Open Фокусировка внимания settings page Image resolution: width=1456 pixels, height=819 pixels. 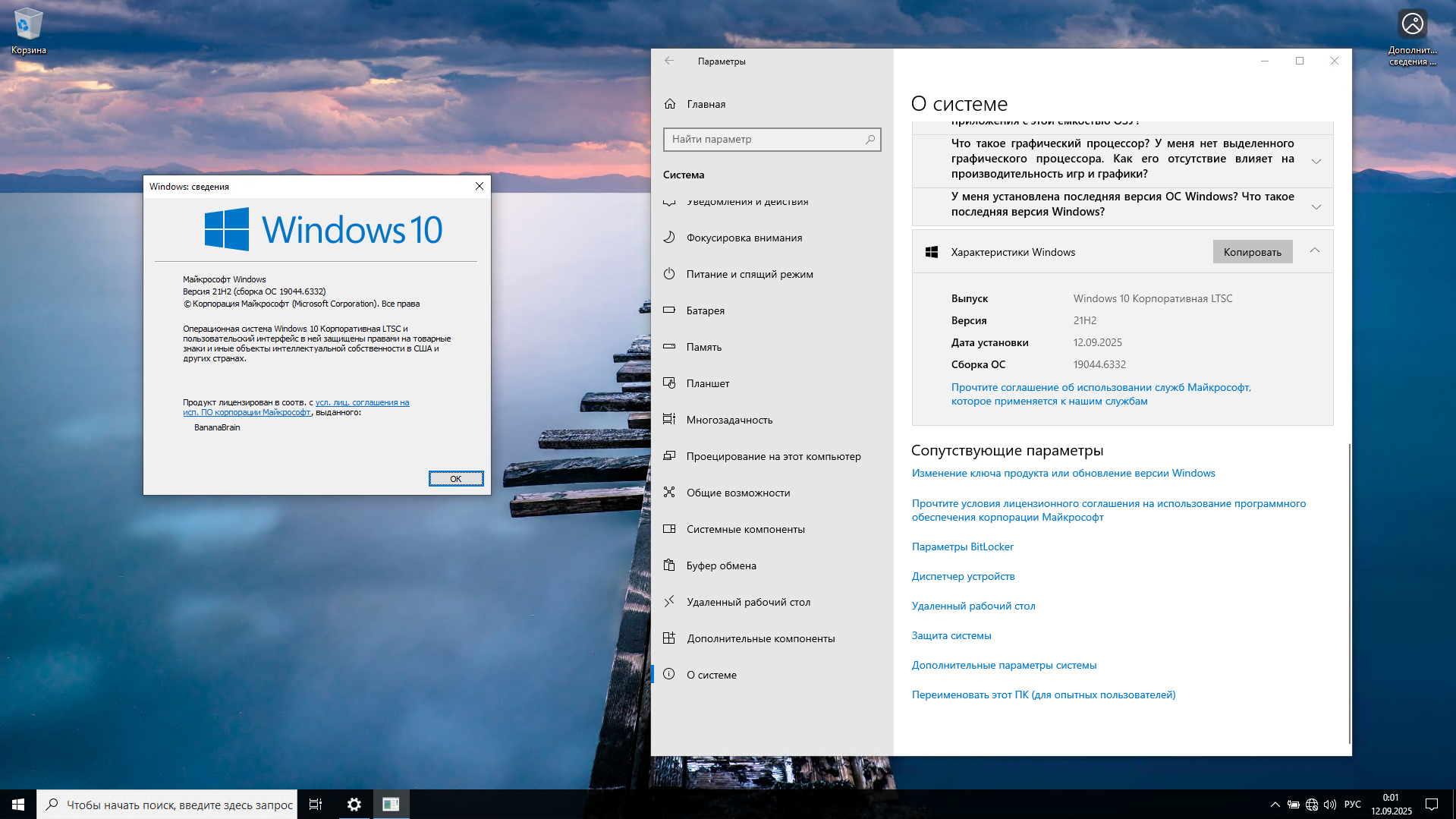pyautogui.click(x=772, y=238)
